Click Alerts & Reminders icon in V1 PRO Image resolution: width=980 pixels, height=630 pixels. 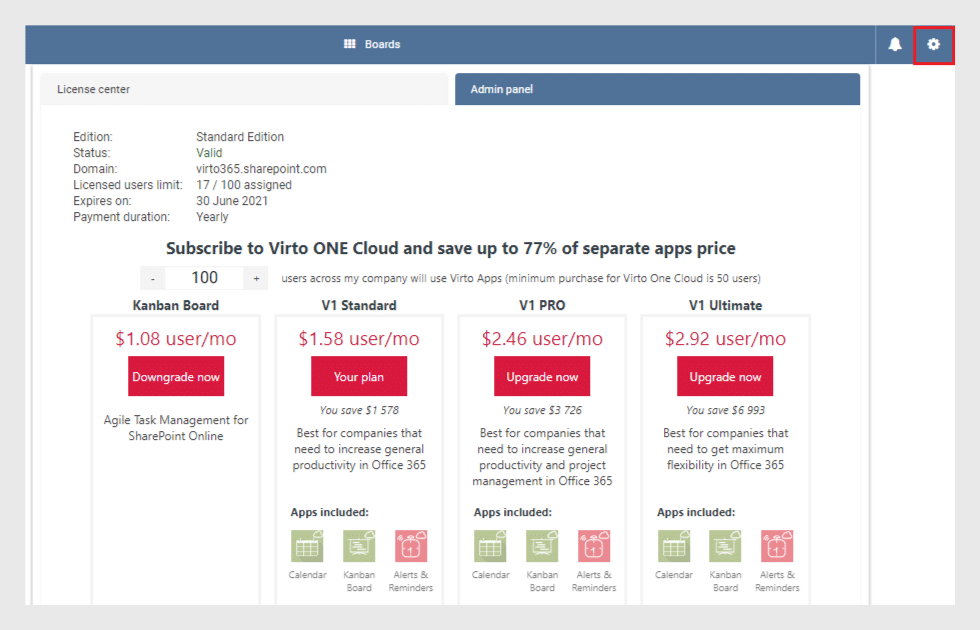(594, 546)
